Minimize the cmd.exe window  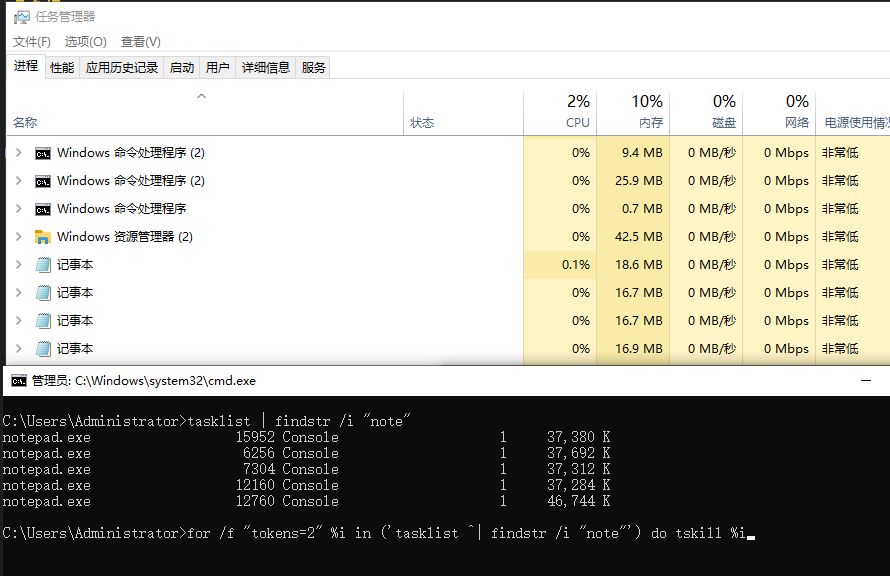[x=866, y=381]
